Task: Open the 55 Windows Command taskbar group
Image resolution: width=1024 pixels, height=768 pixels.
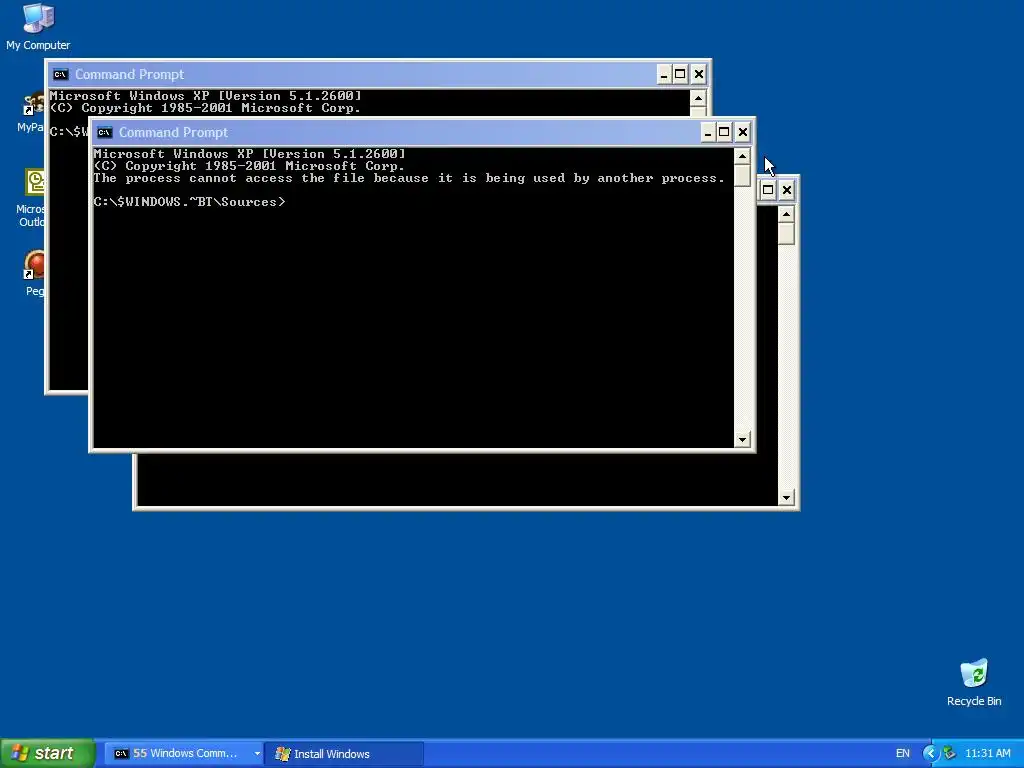Action: pyautogui.click(x=184, y=754)
